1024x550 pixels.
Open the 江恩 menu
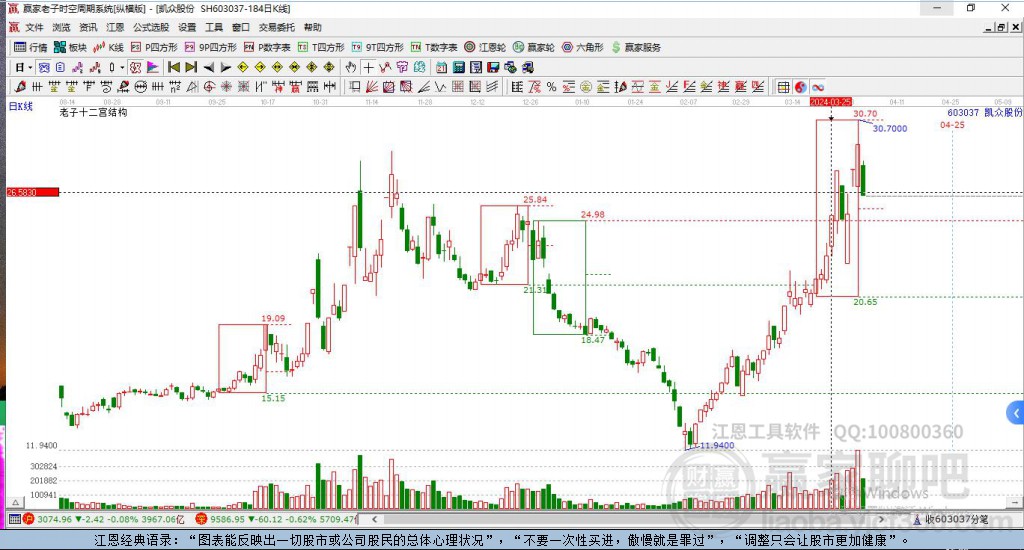[x=115, y=27]
